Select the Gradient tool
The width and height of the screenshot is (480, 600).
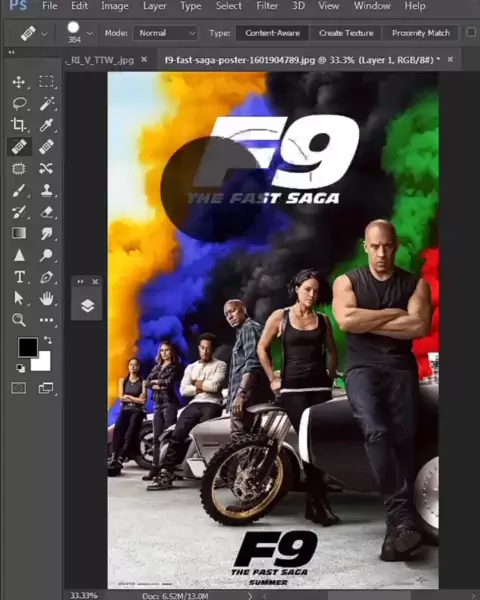point(19,233)
